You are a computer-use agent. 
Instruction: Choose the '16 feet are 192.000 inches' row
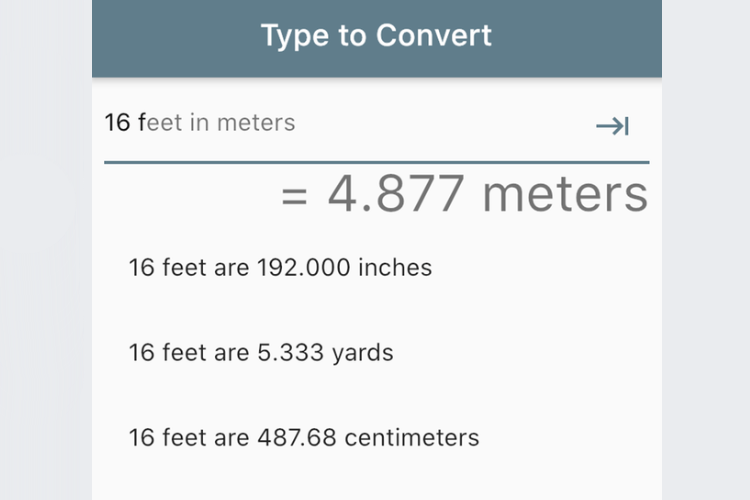click(x=376, y=267)
